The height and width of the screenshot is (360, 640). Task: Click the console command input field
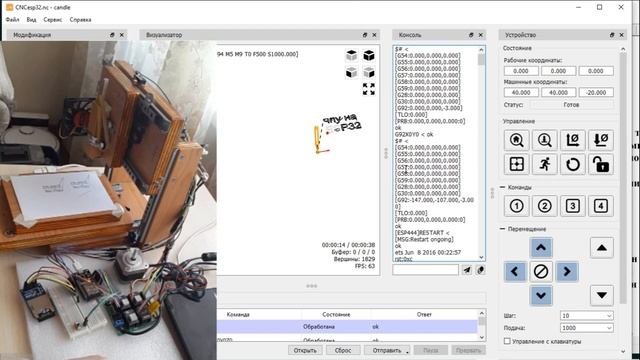click(x=425, y=269)
